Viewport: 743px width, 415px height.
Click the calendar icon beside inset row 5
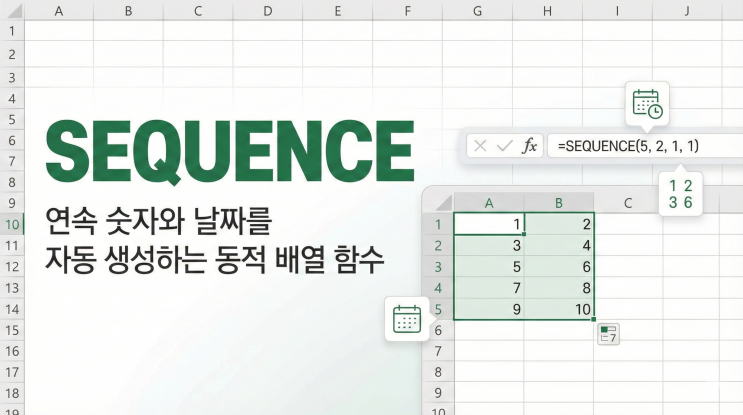(407, 319)
